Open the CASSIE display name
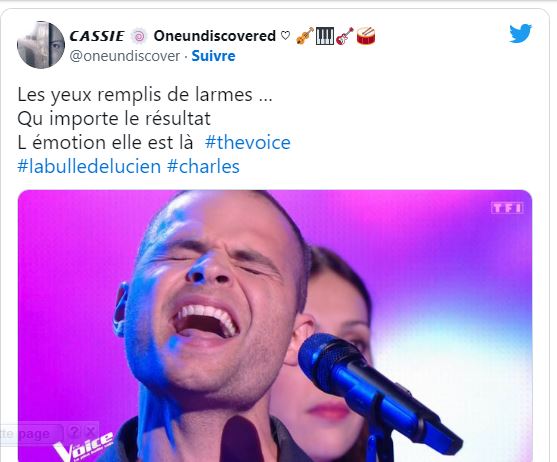 click(x=97, y=36)
